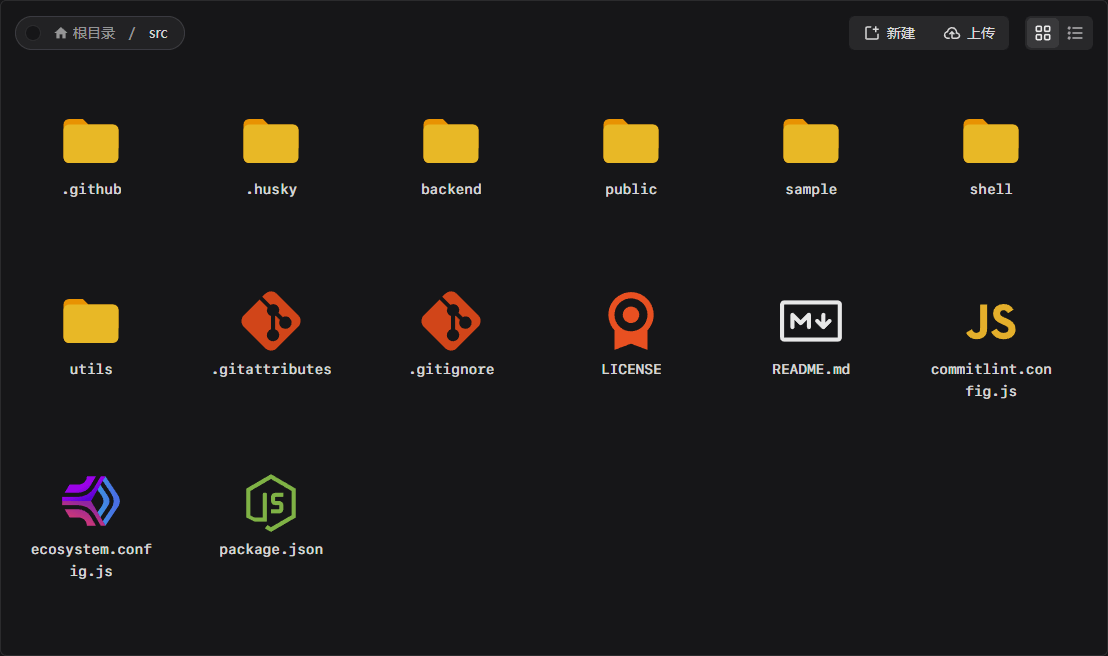Navigate to 根目录 root breadcrumb

[85, 33]
